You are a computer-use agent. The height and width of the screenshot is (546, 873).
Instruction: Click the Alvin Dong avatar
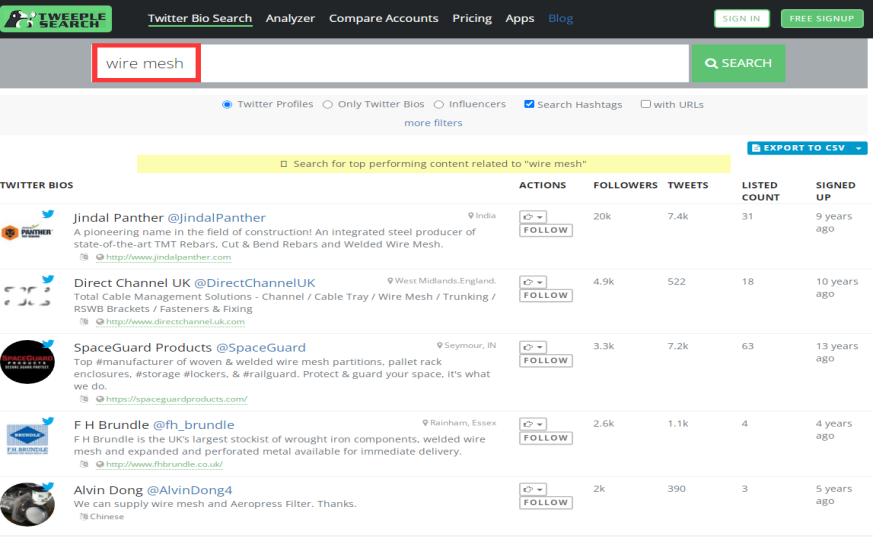click(x=27, y=505)
